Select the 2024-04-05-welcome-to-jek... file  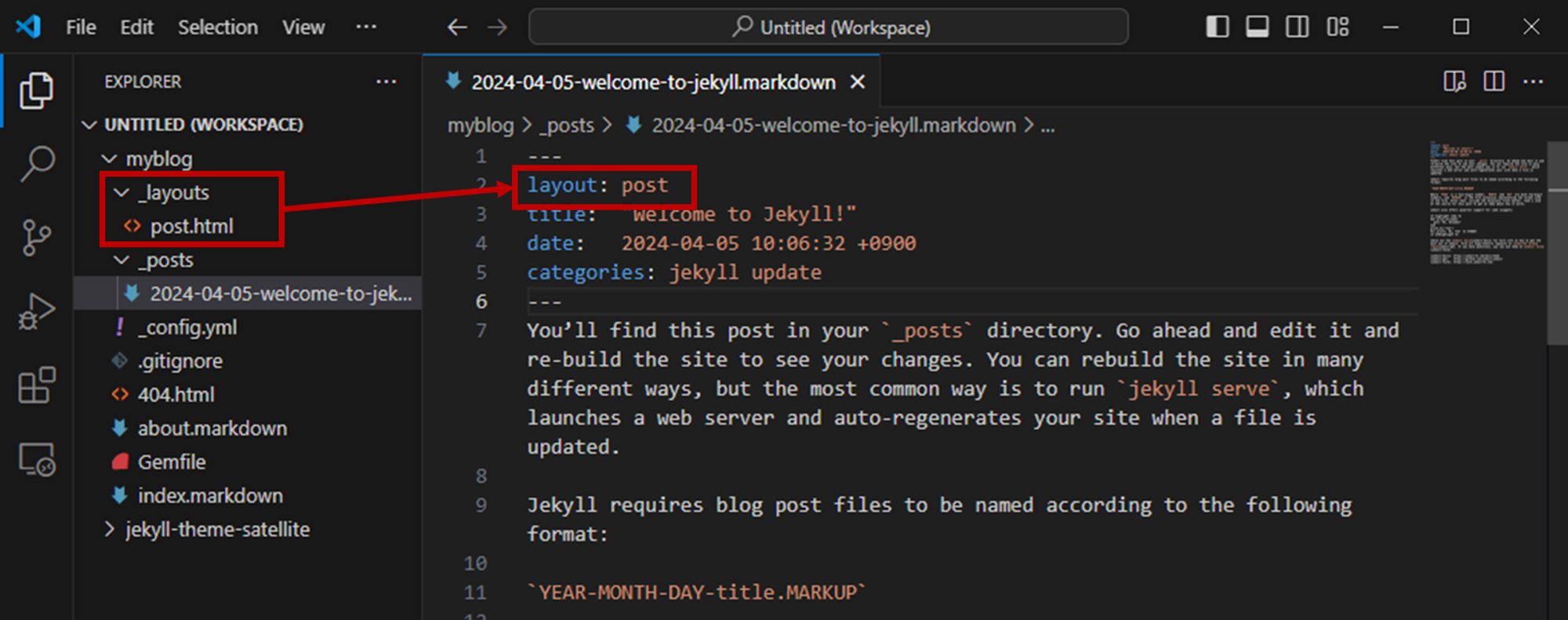click(x=248, y=293)
